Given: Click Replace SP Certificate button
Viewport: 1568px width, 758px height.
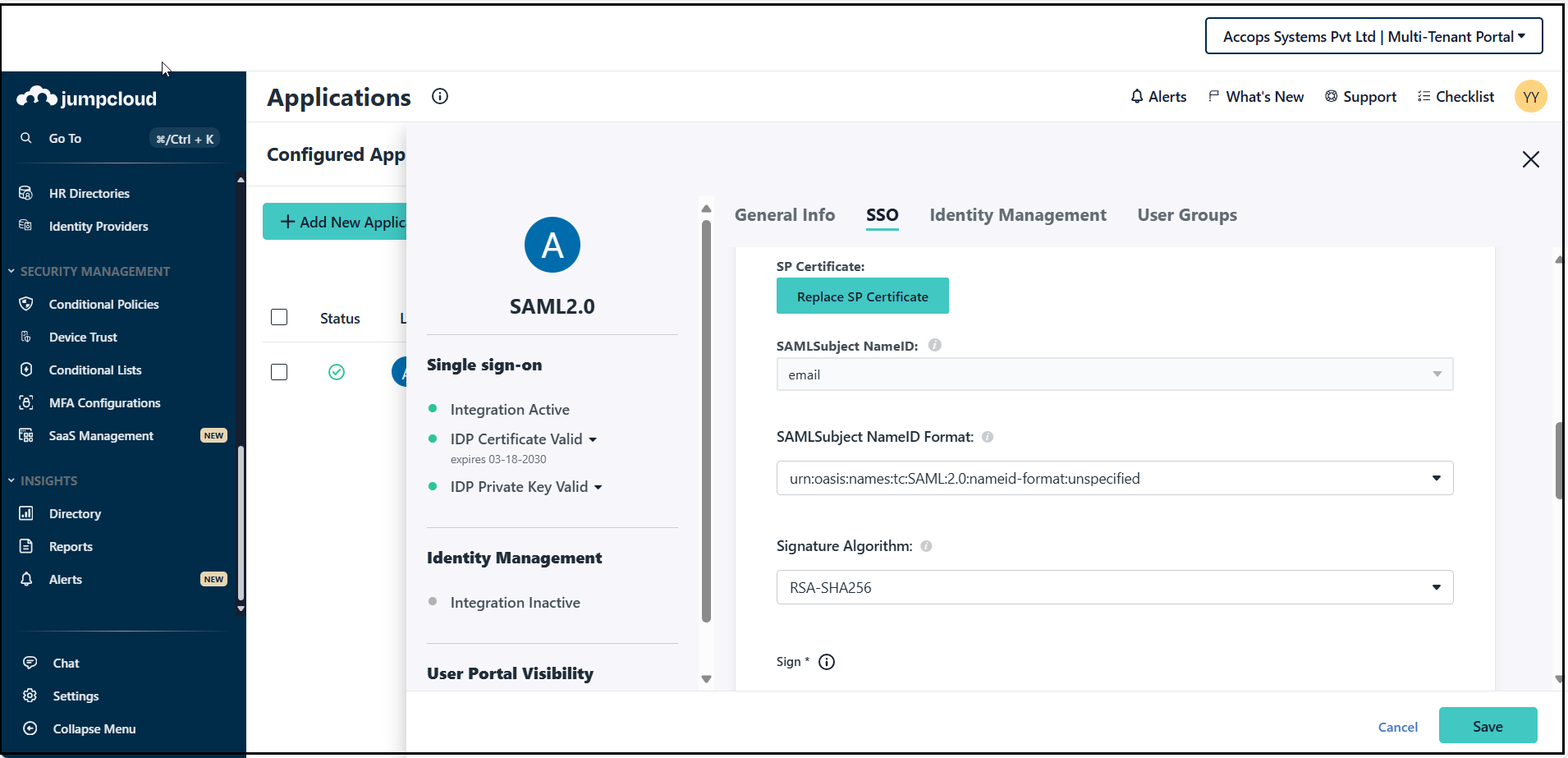Looking at the screenshot, I should [x=862, y=296].
